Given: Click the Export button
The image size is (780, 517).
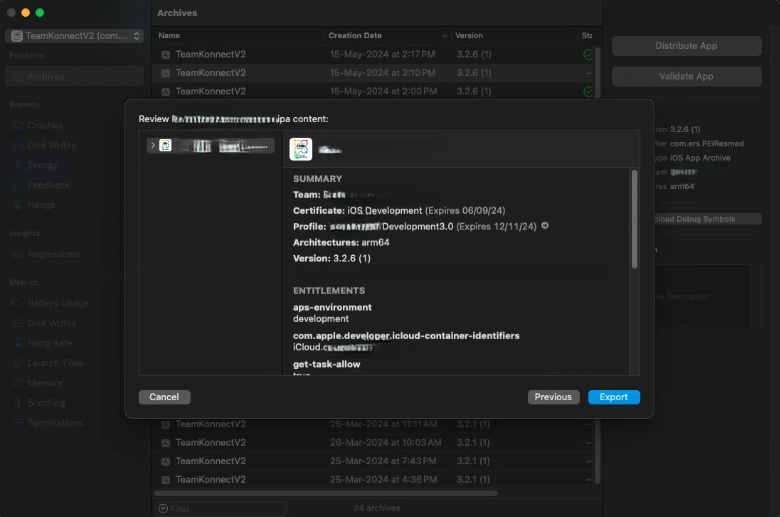Looking at the screenshot, I should (x=613, y=397).
